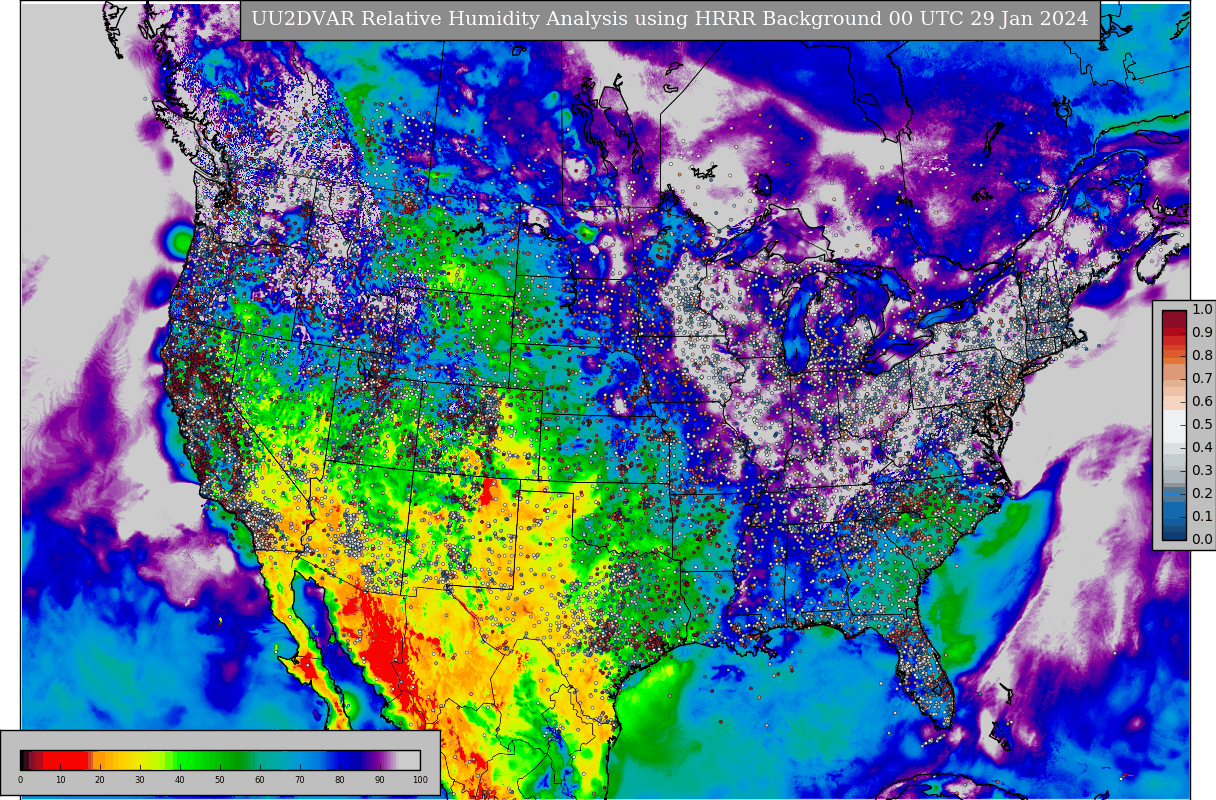Image resolution: width=1216 pixels, height=800 pixels.
Task: Click the map title mentioning HRRR Background
Action: click(670, 19)
